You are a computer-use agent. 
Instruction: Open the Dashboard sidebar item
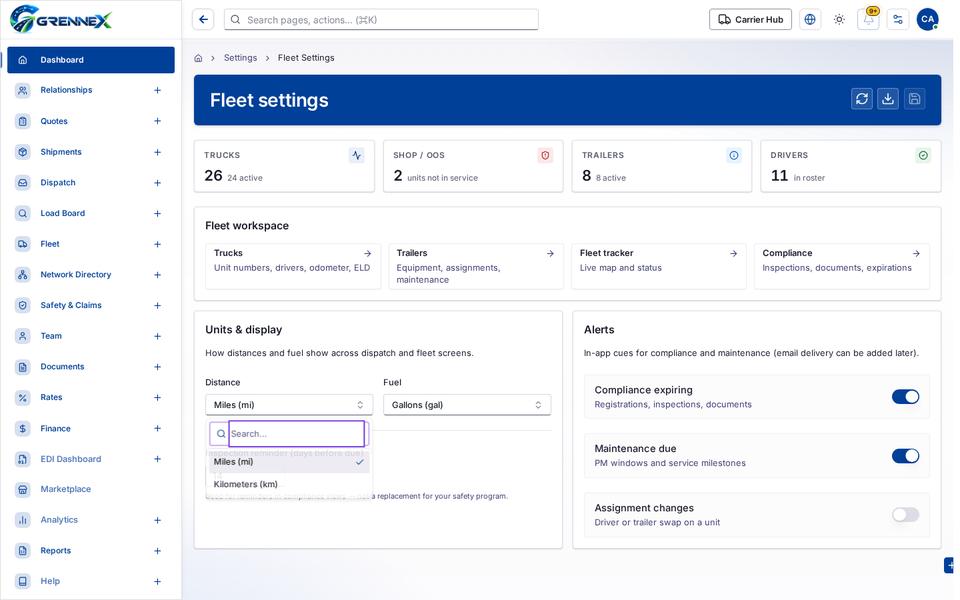[91, 60]
